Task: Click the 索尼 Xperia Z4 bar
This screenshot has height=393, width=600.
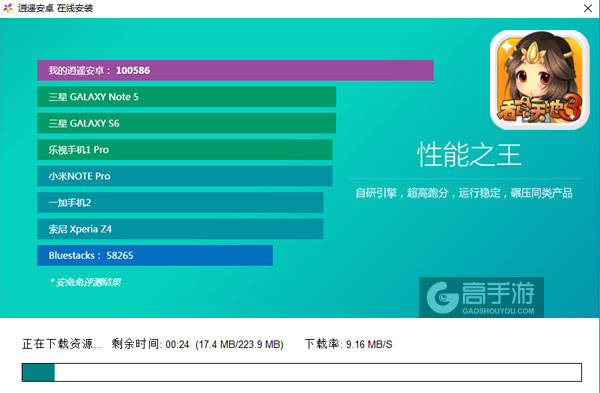Action: (x=180, y=229)
